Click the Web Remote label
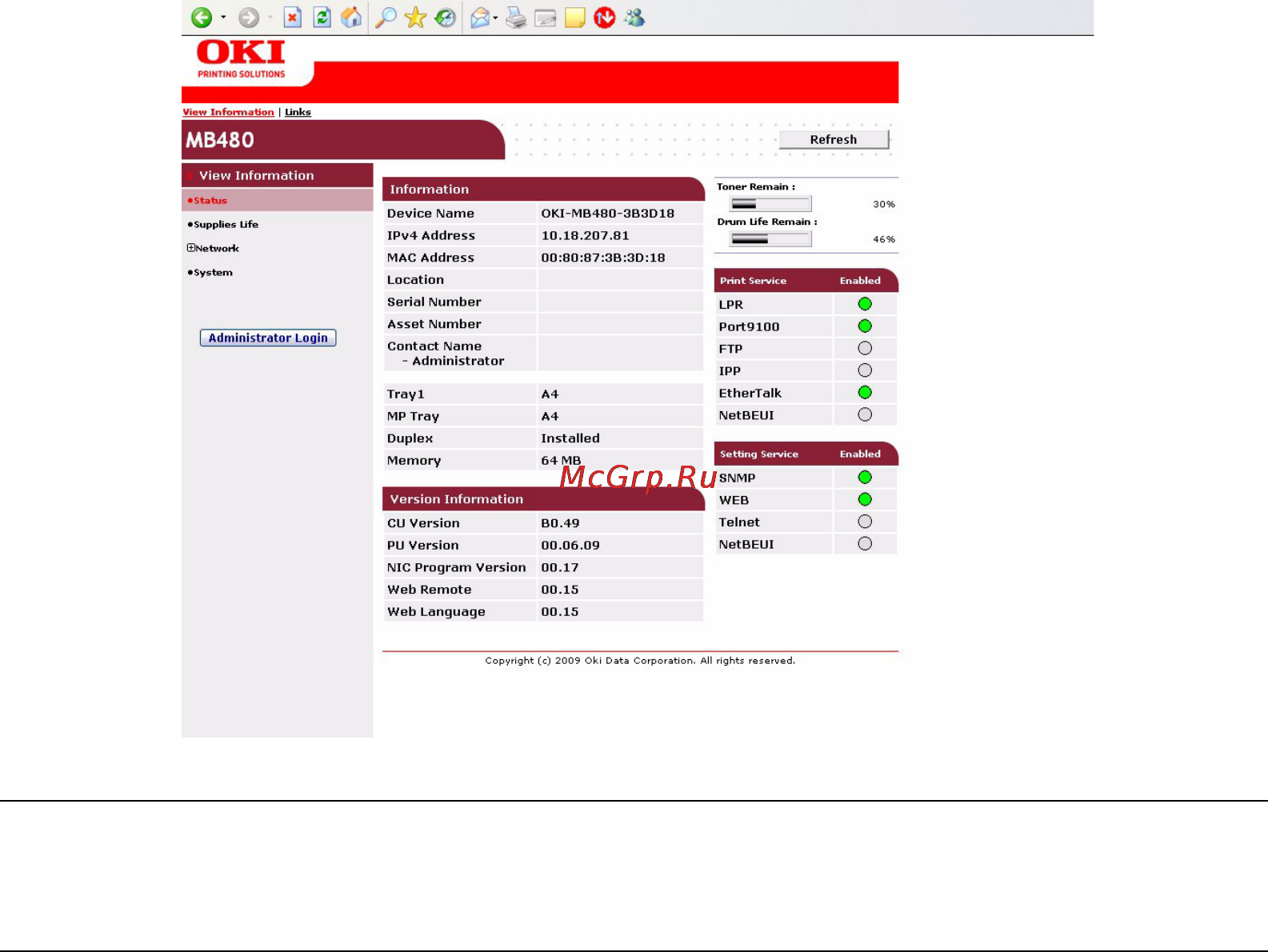This screenshot has height=952, width=1268. point(430,590)
